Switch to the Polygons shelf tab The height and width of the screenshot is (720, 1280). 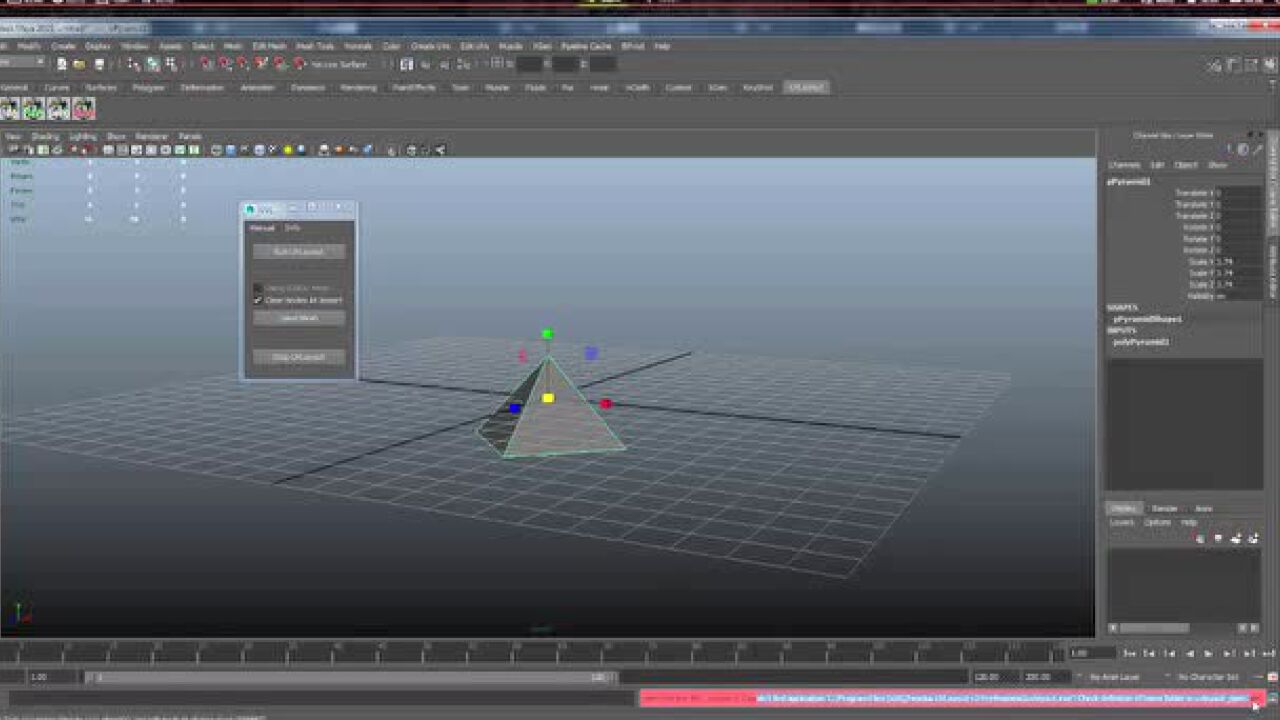point(148,88)
